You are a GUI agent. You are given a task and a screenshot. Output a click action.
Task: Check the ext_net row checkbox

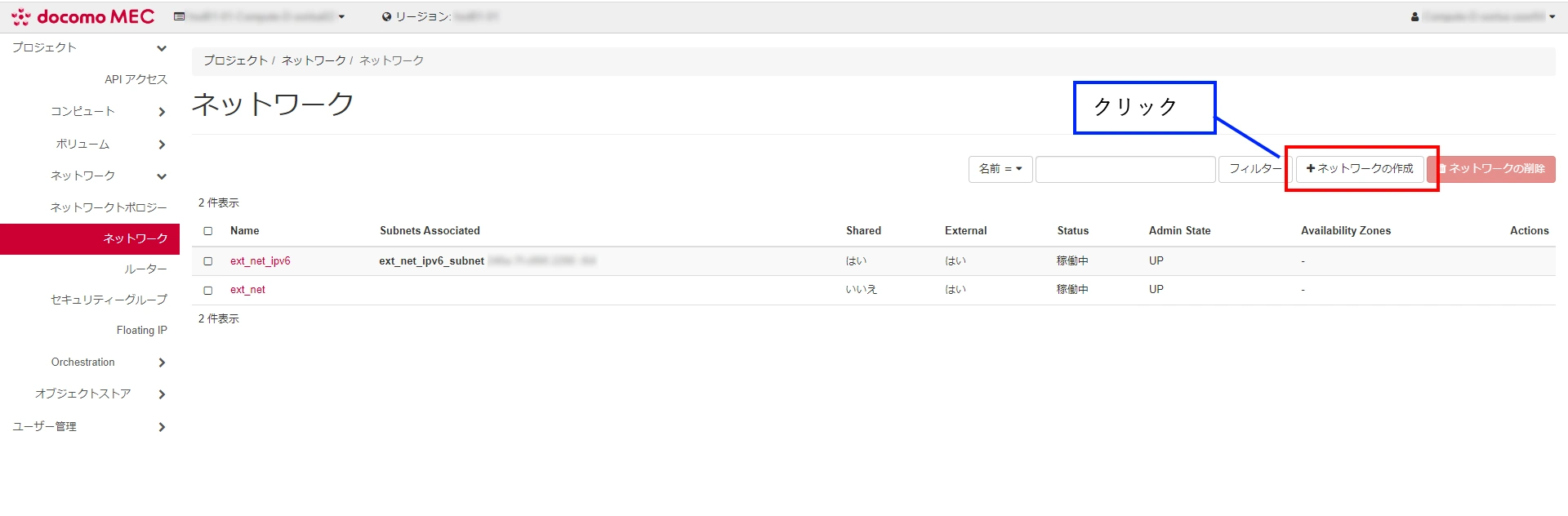point(208,290)
